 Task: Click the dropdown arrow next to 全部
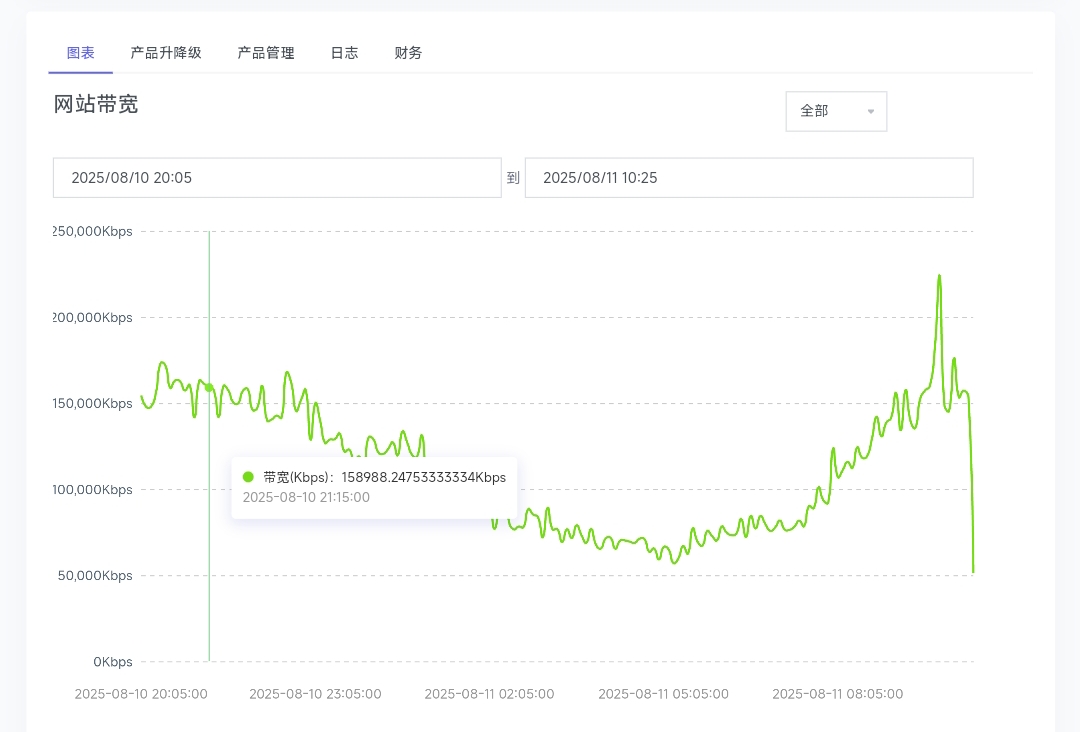click(869, 111)
